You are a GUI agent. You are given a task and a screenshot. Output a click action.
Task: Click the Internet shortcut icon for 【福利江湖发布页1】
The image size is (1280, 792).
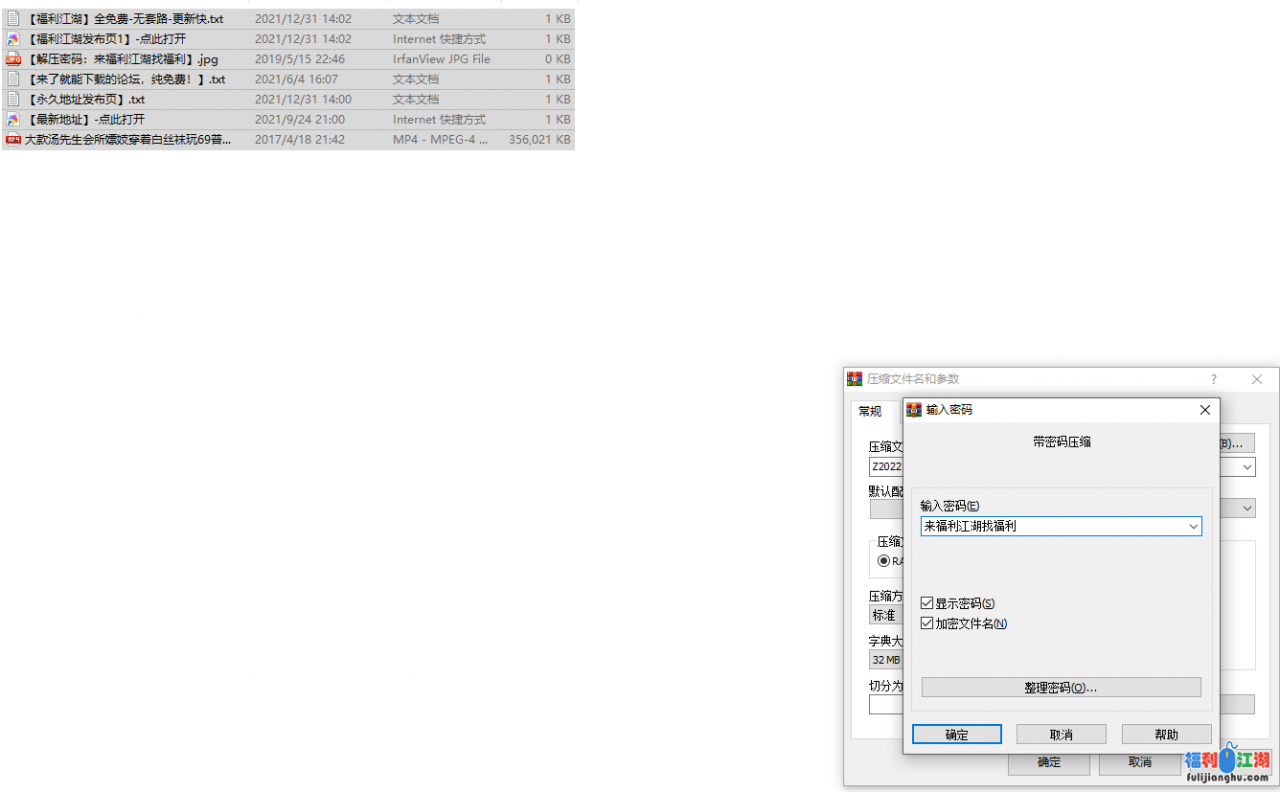coord(13,39)
